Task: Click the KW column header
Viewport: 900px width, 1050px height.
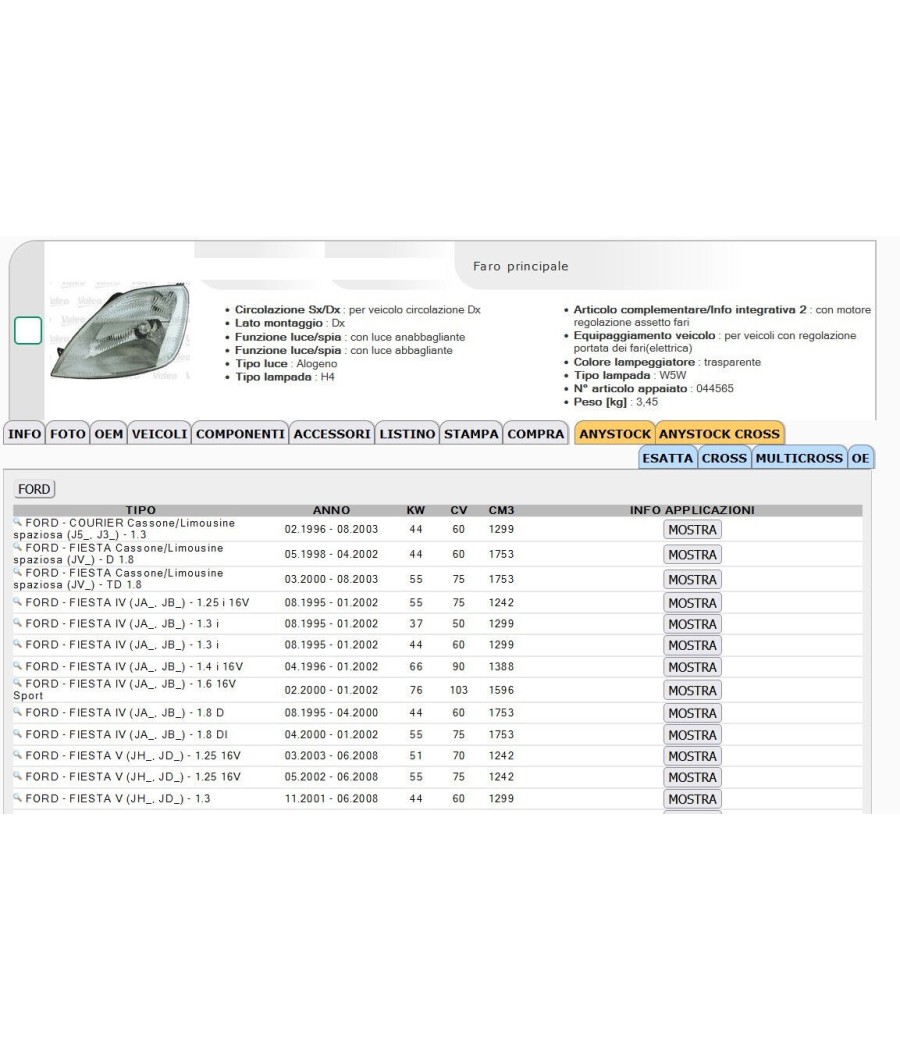Action: [416, 510]
